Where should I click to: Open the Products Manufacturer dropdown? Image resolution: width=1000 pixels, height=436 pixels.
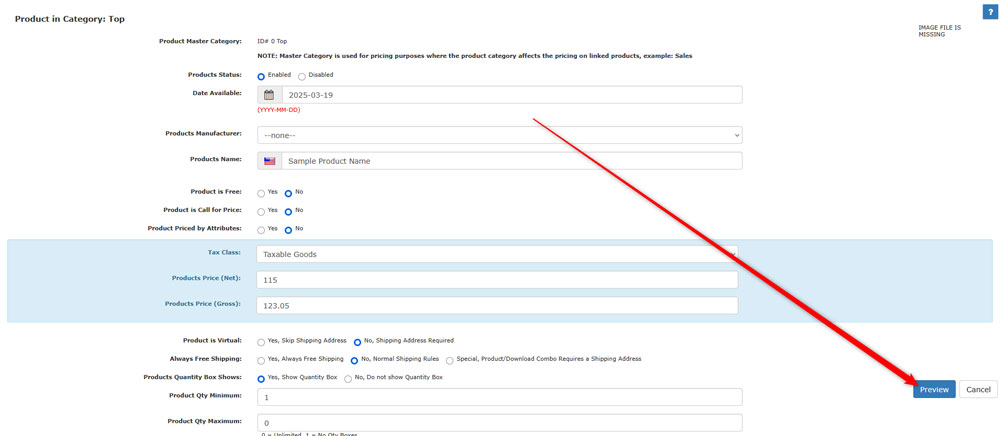point(499,135)
